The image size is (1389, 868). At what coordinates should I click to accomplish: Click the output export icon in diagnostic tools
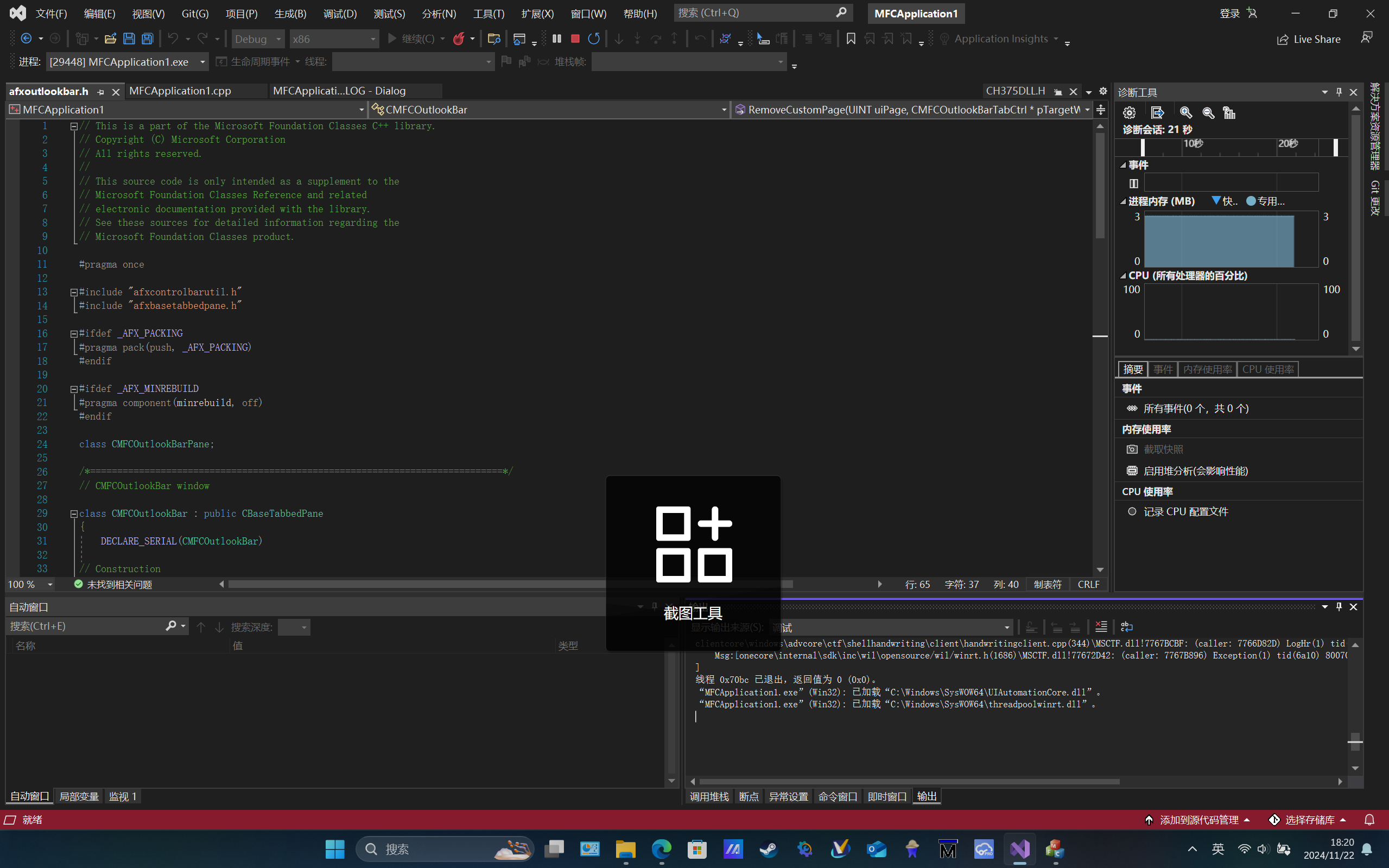(1157, 112)
